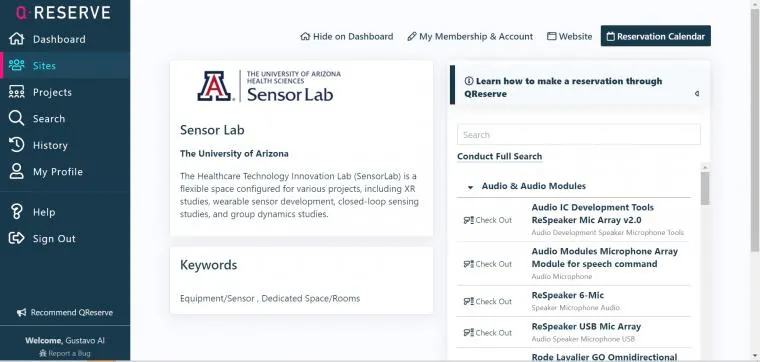
Task: Click the Sign Out arrow icon
Action: (16, 238)
